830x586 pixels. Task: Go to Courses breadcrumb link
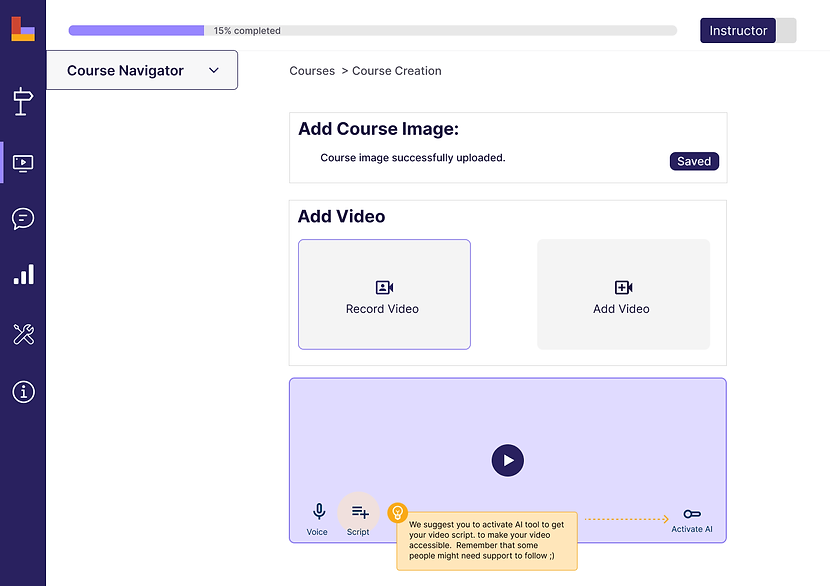312,71
